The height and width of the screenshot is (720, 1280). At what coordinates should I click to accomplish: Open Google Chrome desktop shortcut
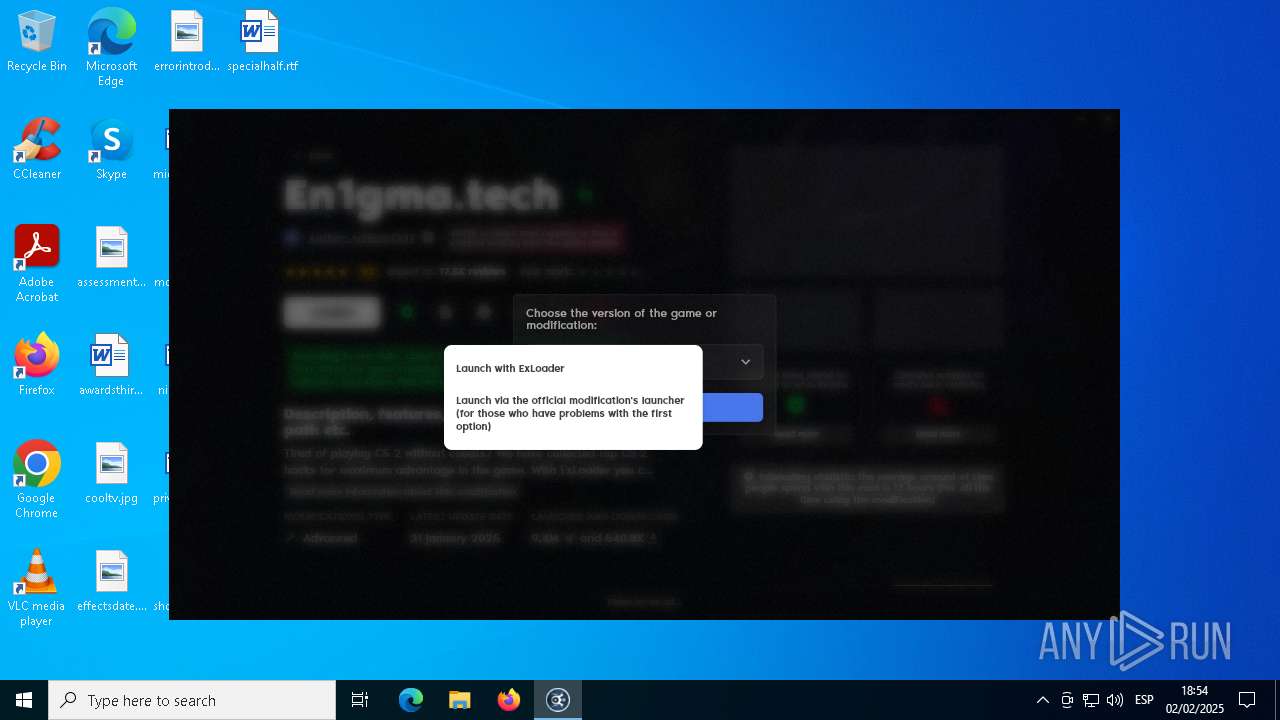(37, 480)
